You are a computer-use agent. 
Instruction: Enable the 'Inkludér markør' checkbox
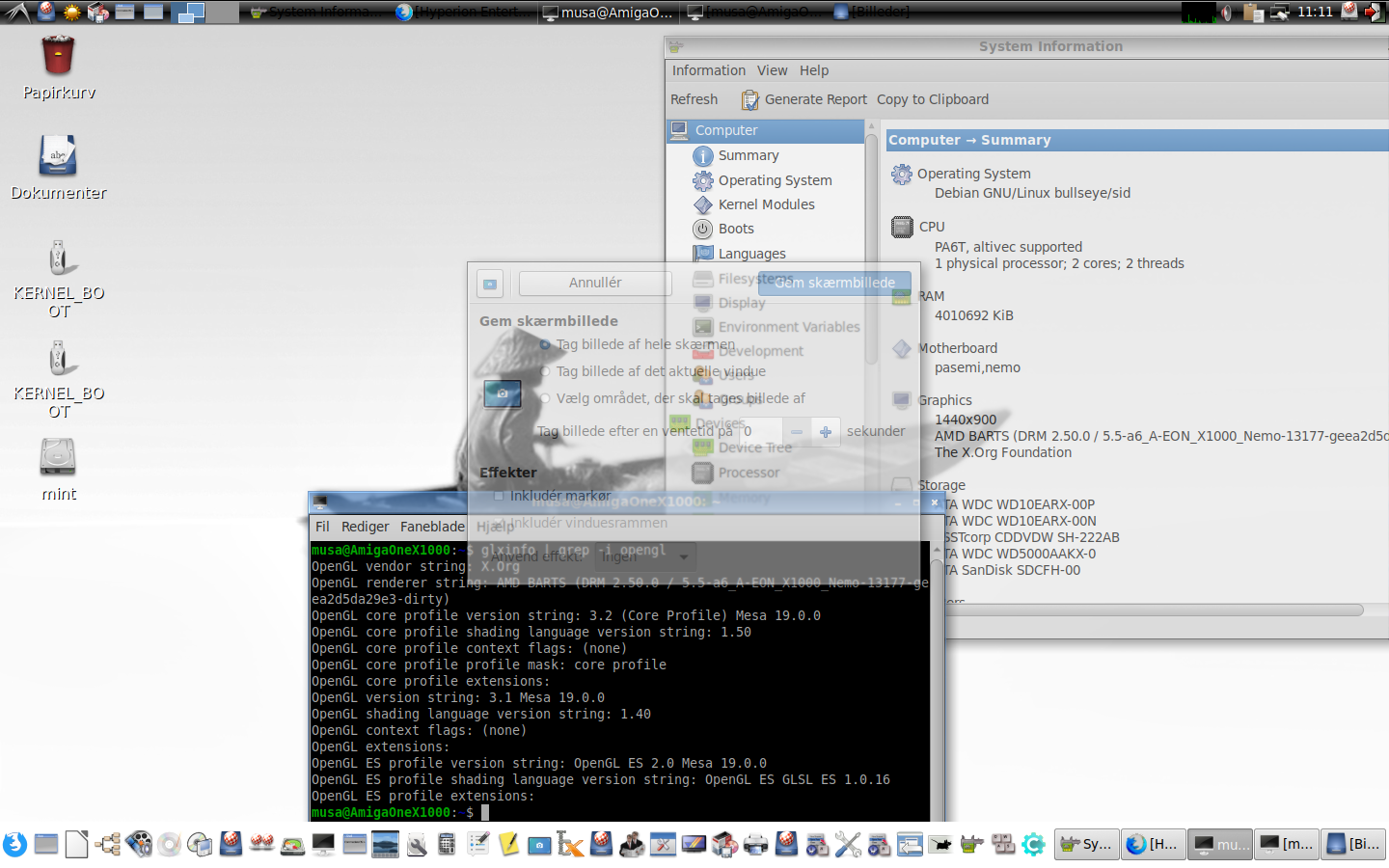pyautogui.click(x=499, y=496)
